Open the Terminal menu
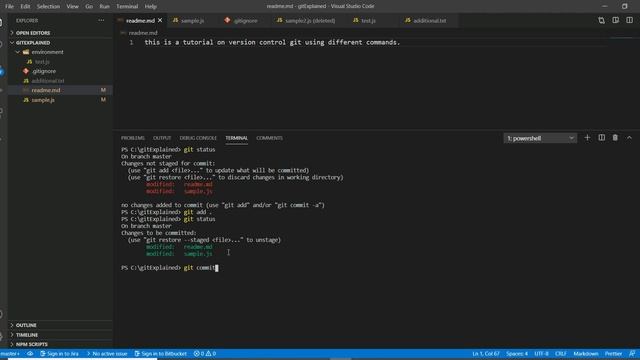 pos(127,7)
